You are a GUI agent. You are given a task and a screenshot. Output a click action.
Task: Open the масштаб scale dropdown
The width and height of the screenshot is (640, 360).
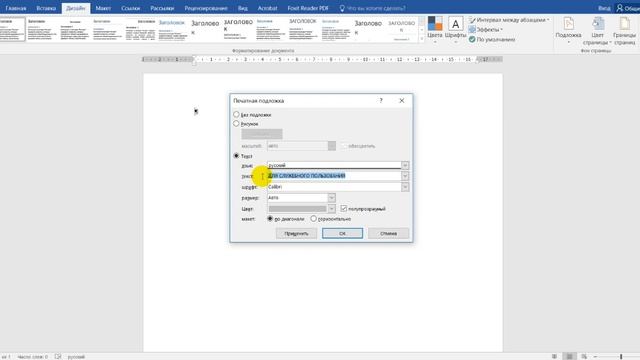(x=331, y=146)
